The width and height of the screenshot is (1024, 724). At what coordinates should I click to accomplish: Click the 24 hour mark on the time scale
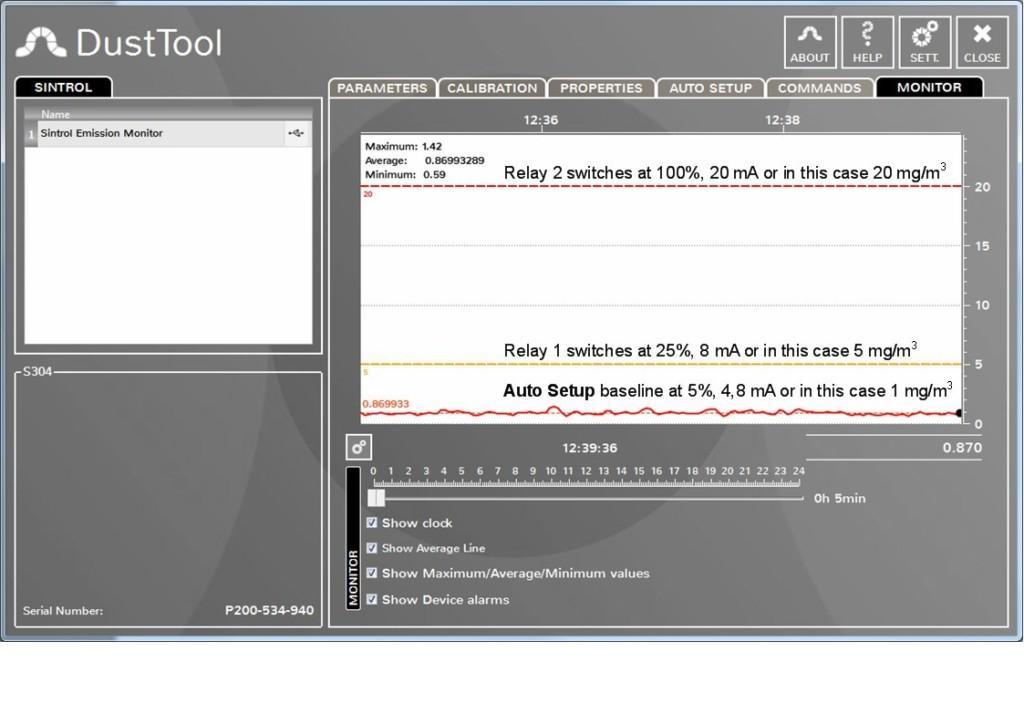click(x=799, y=471)
